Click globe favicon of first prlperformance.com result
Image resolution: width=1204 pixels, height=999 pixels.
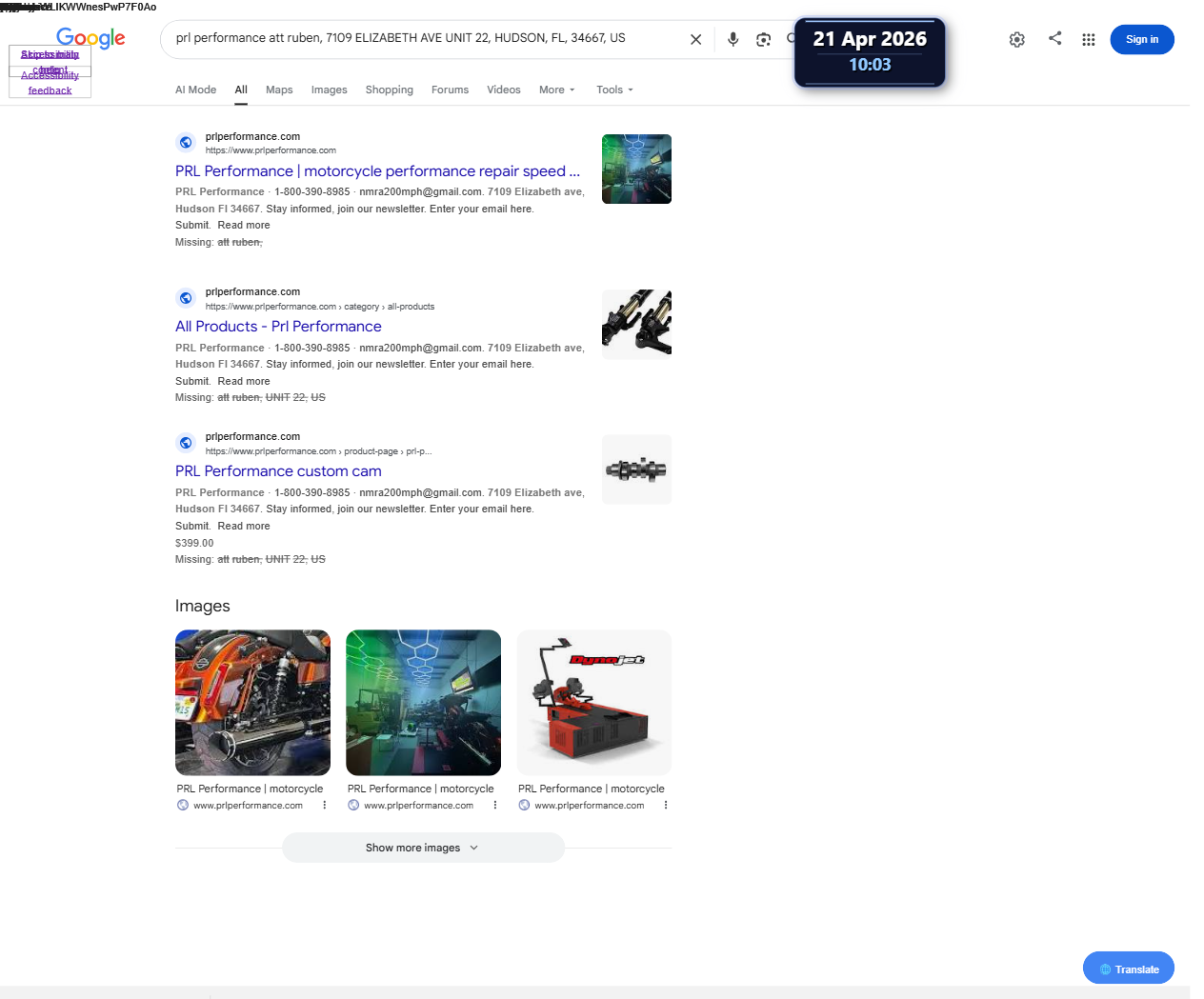(186, 143)
